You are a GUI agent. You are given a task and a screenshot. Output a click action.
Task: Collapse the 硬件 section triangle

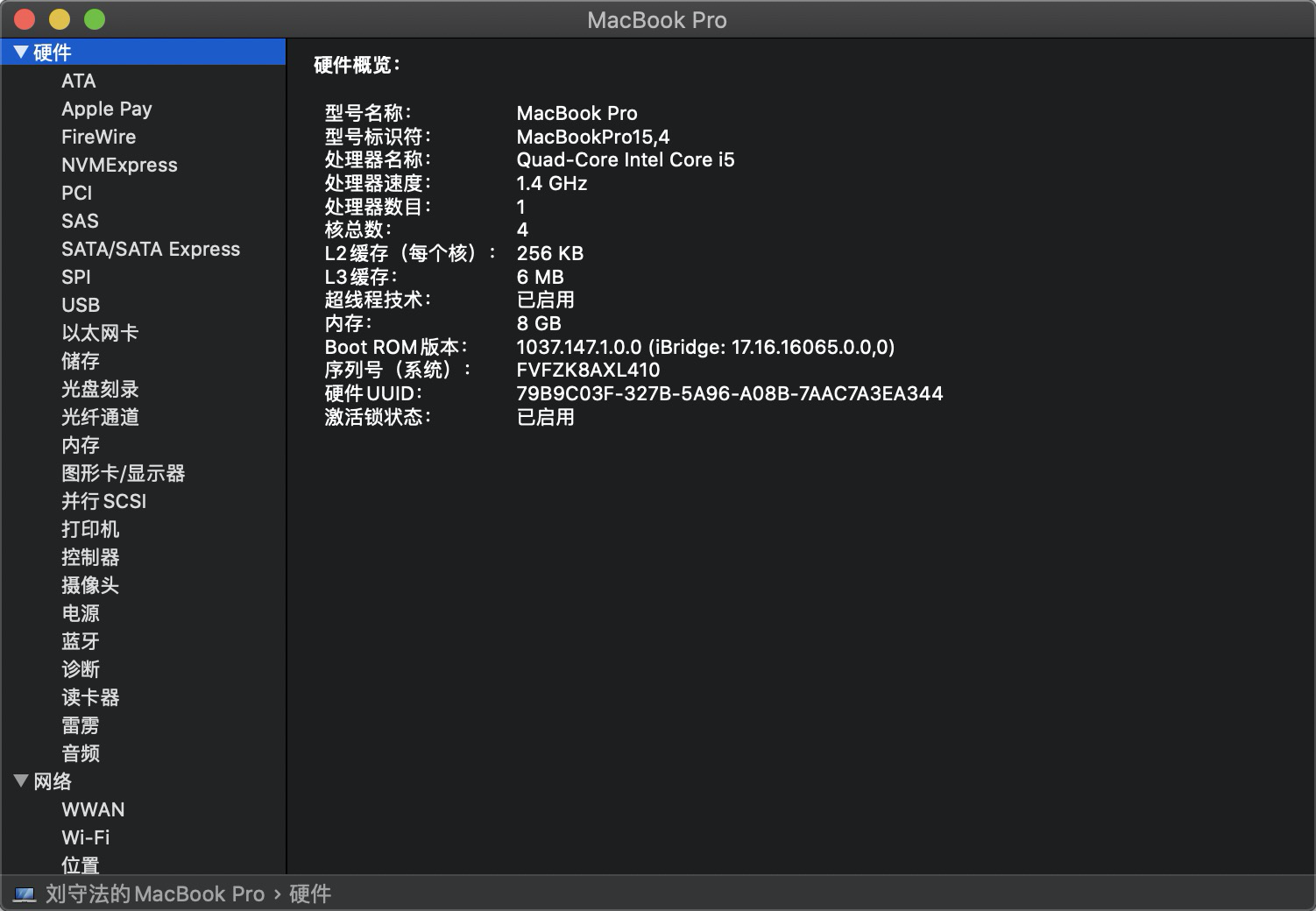(x=21, y=53)
